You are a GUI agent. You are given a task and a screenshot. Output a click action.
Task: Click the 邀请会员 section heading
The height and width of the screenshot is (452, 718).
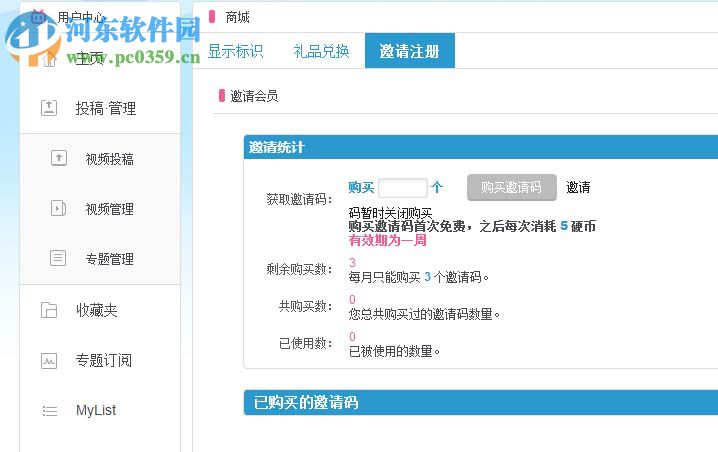click(254, 96)
